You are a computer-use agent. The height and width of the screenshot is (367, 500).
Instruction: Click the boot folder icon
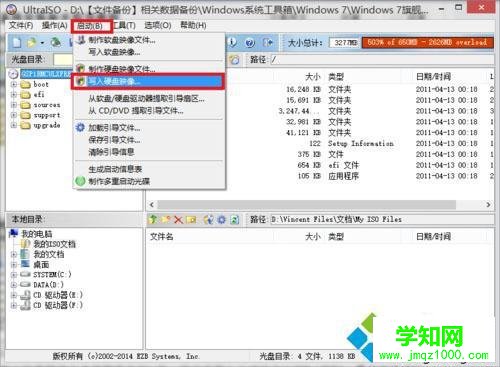[x=25, y=85]
